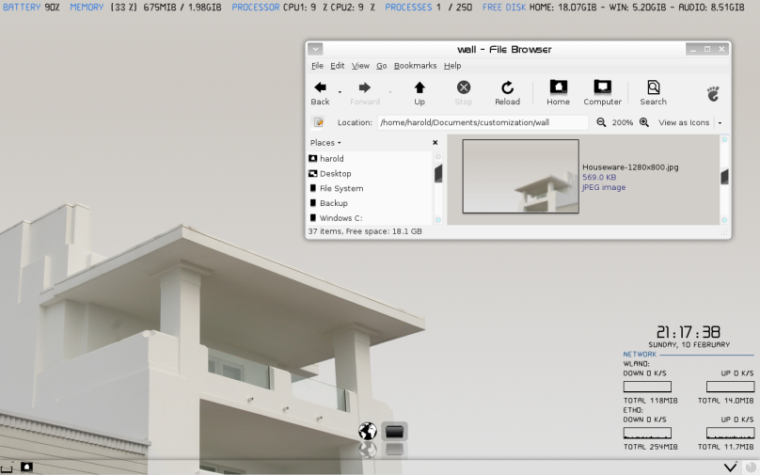Viewport: 760px width, 475px height.
Task: Click the Houseware-1280x800.jpg file name
Action: [x=630, y=167]
